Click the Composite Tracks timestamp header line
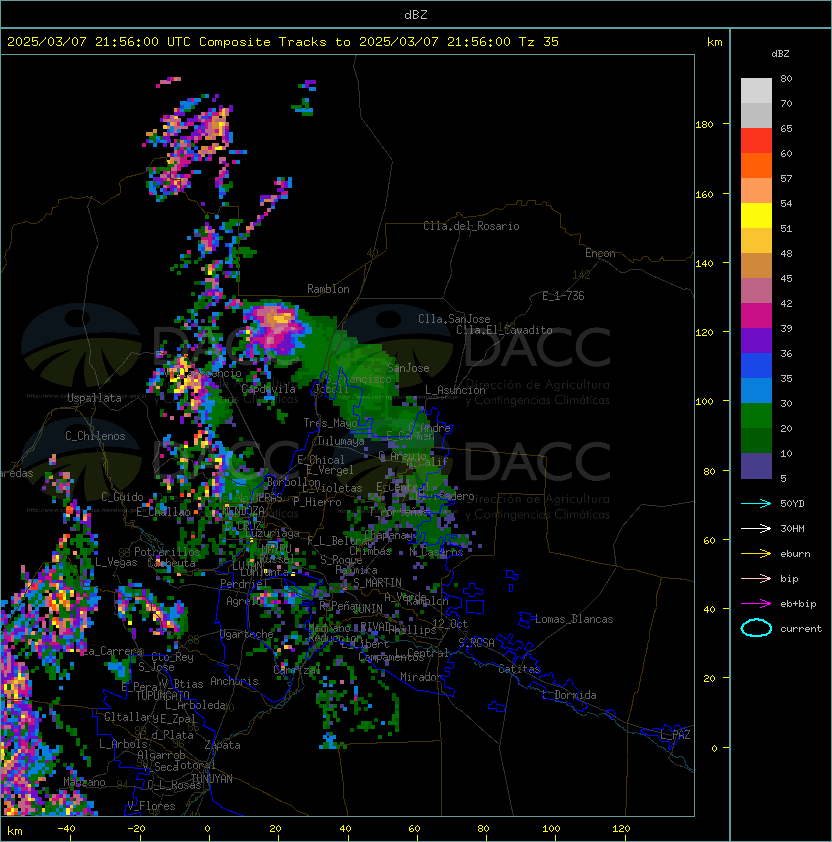 pos(283,42)
